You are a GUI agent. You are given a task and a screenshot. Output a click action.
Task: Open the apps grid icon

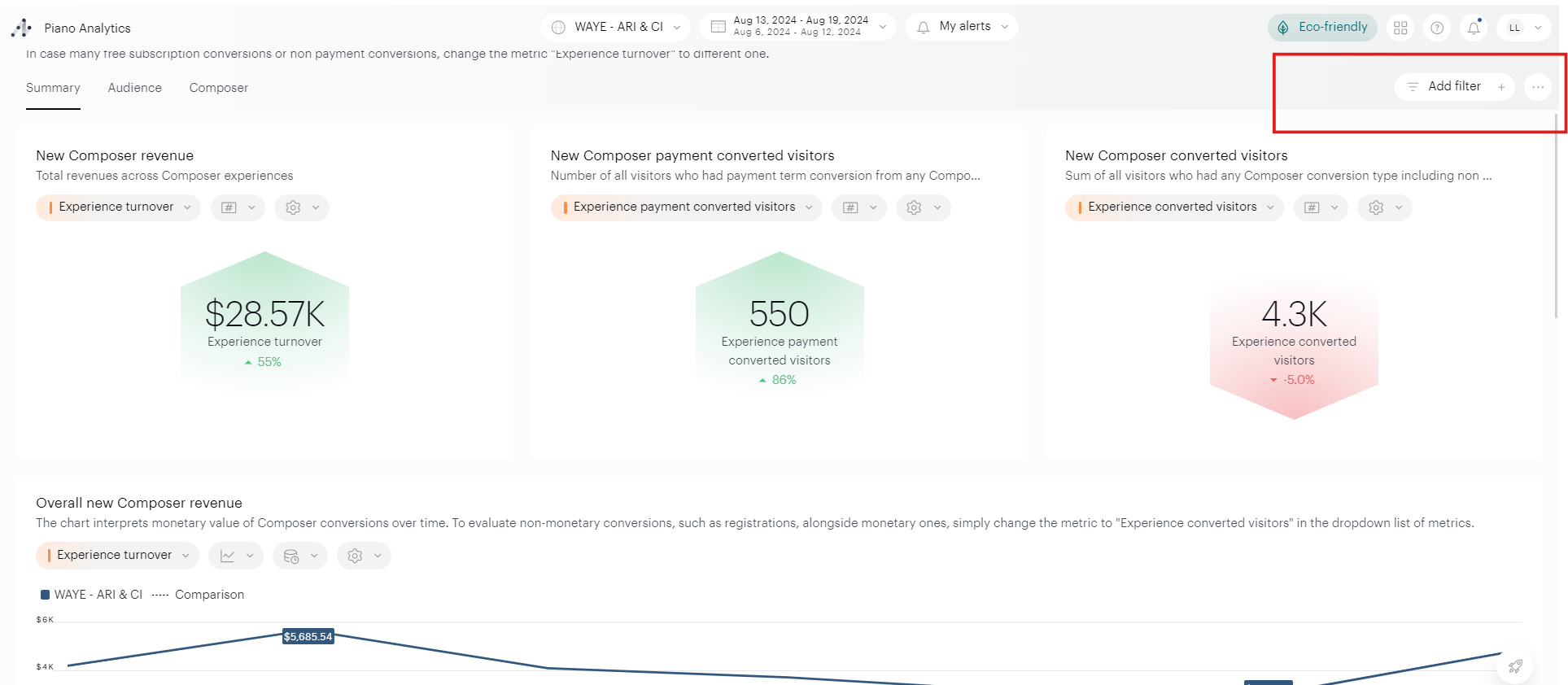pos(1400,28)
